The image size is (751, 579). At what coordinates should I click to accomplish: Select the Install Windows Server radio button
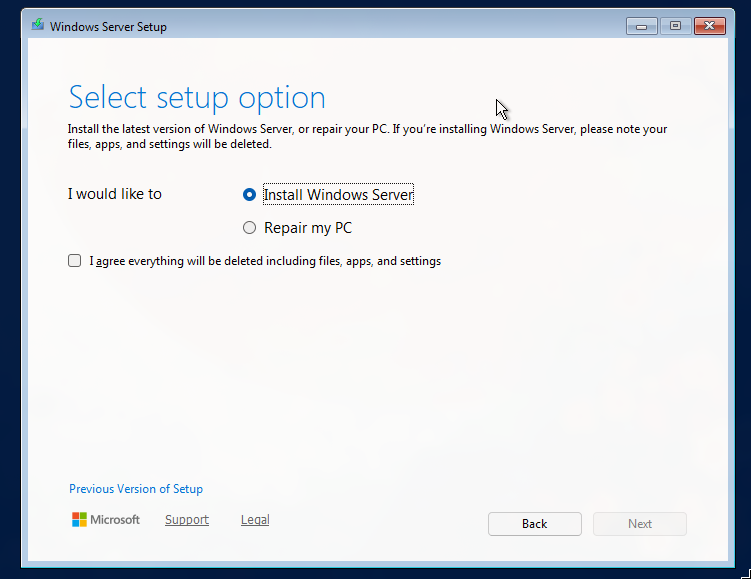point(249,194)
